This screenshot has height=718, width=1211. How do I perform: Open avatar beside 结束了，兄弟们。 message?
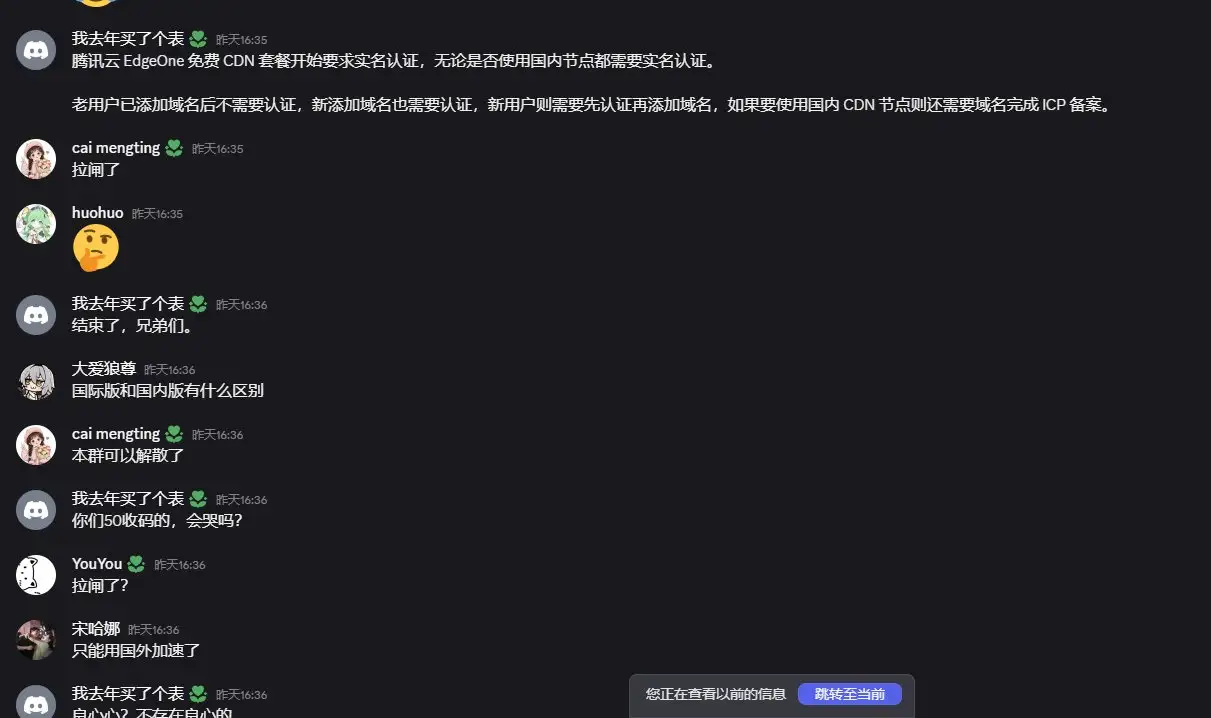coord(36,315)
